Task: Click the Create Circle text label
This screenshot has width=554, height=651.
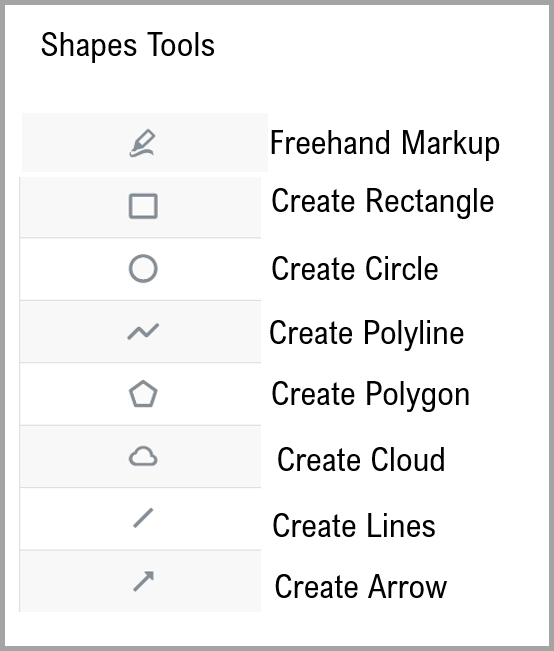Action: pos(355,269)
